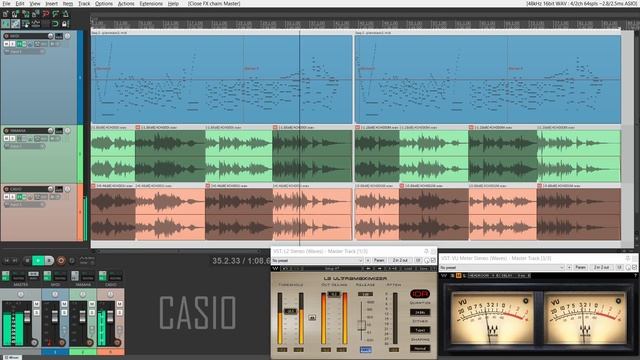Toggle the envelope move toolbar icon
This screenshot has height=360, width=640.
click(x=36, y=23)
